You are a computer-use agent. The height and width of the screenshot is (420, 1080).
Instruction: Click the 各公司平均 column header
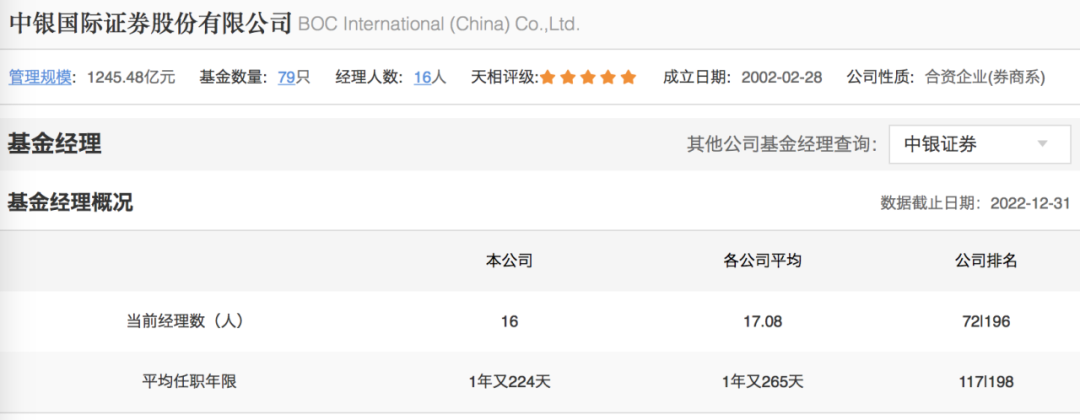(762, 261)
